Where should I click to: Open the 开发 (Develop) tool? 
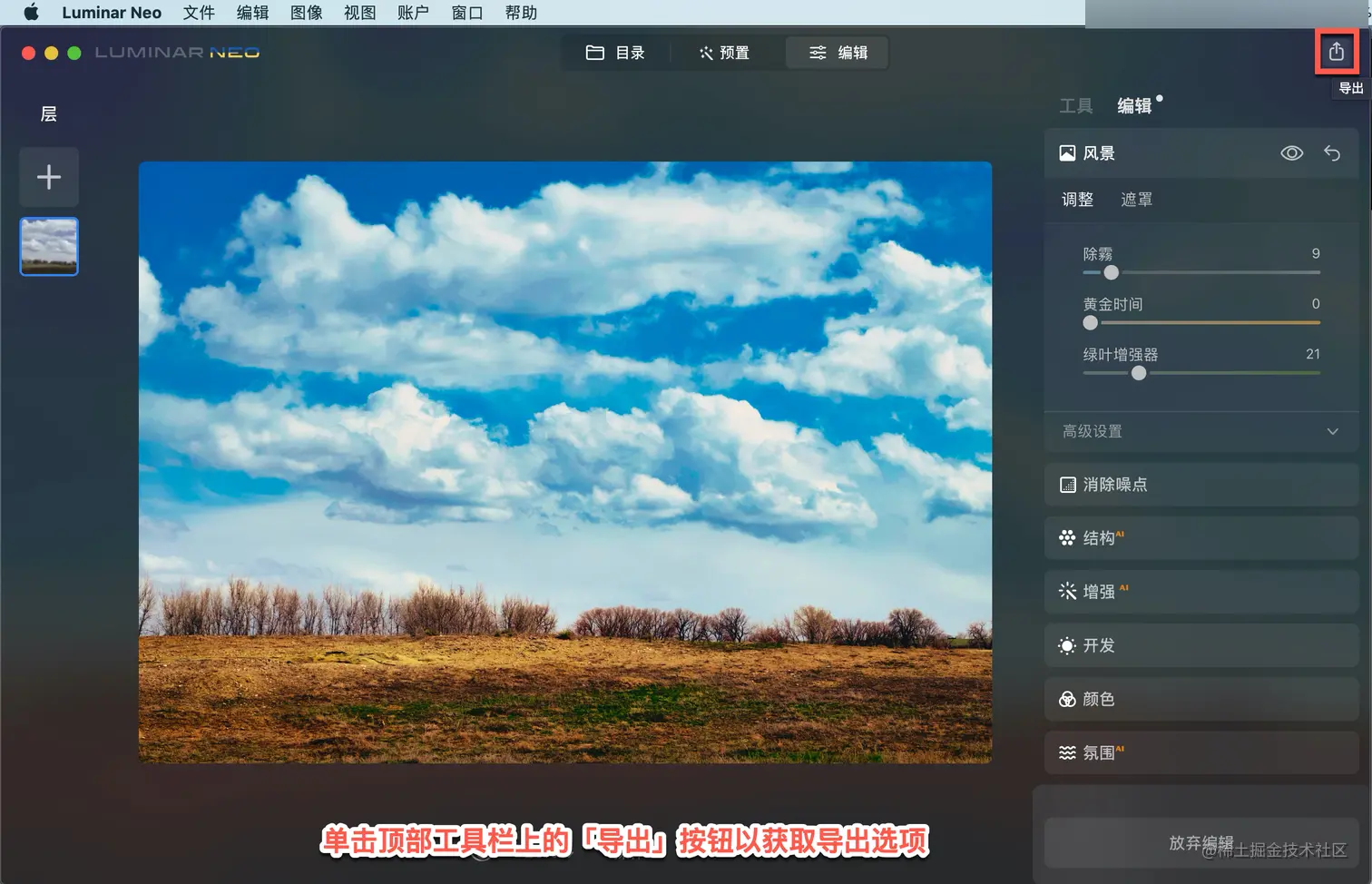1200,645
